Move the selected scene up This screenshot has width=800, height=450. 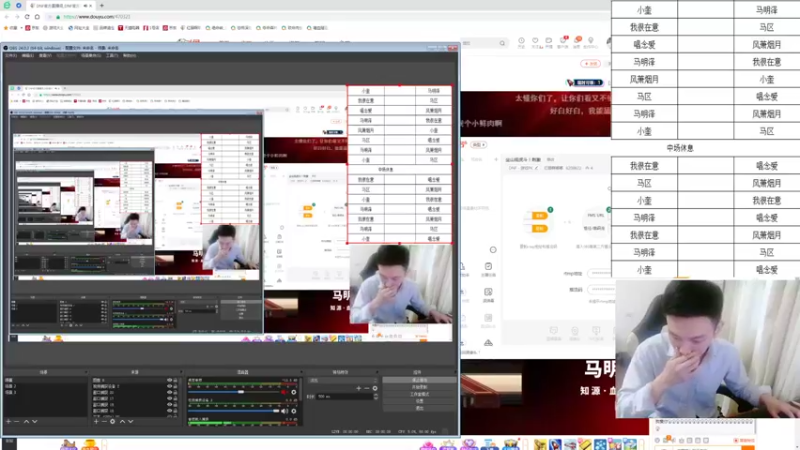tap(26, 421)
